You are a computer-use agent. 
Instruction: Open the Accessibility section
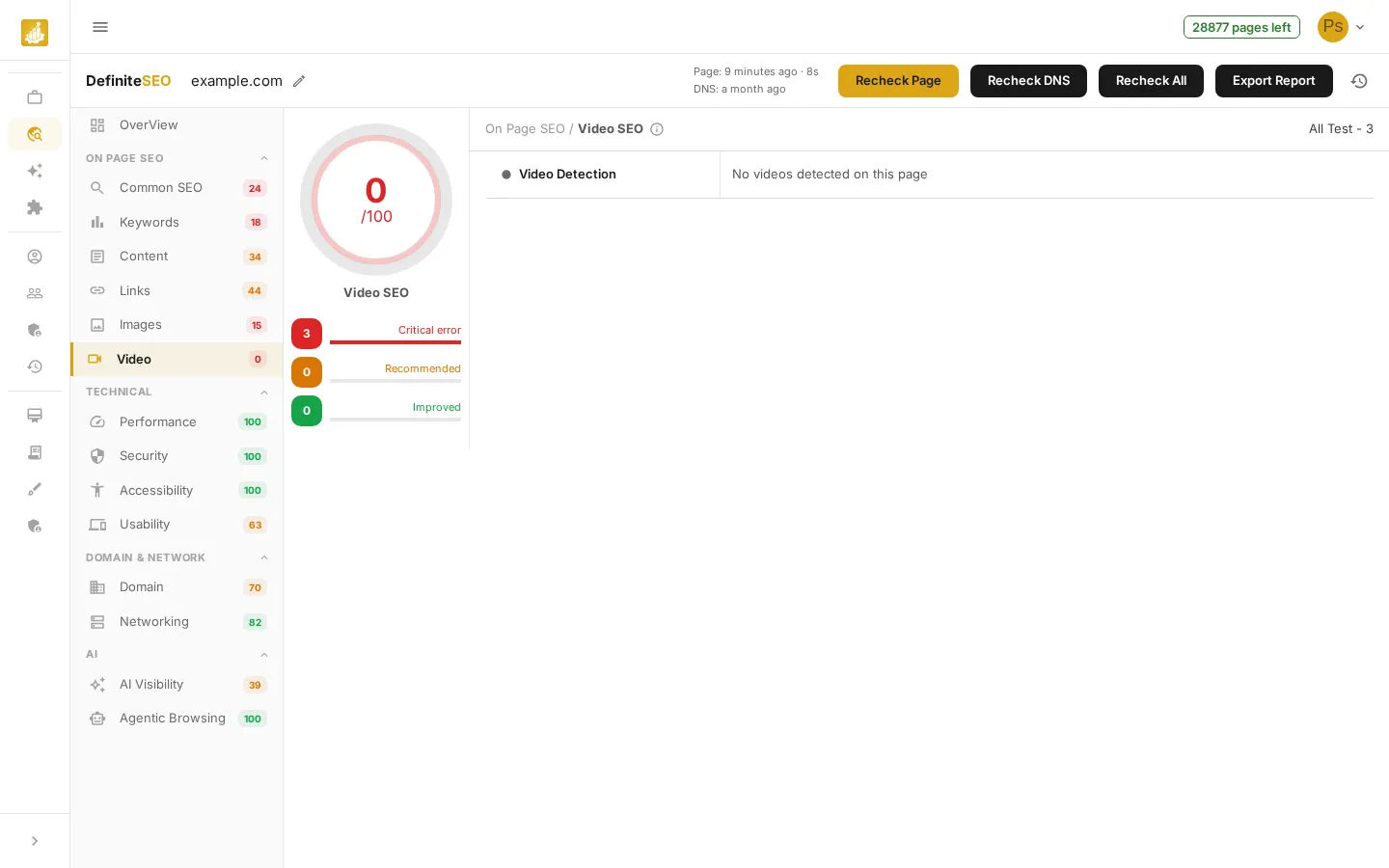177,490
